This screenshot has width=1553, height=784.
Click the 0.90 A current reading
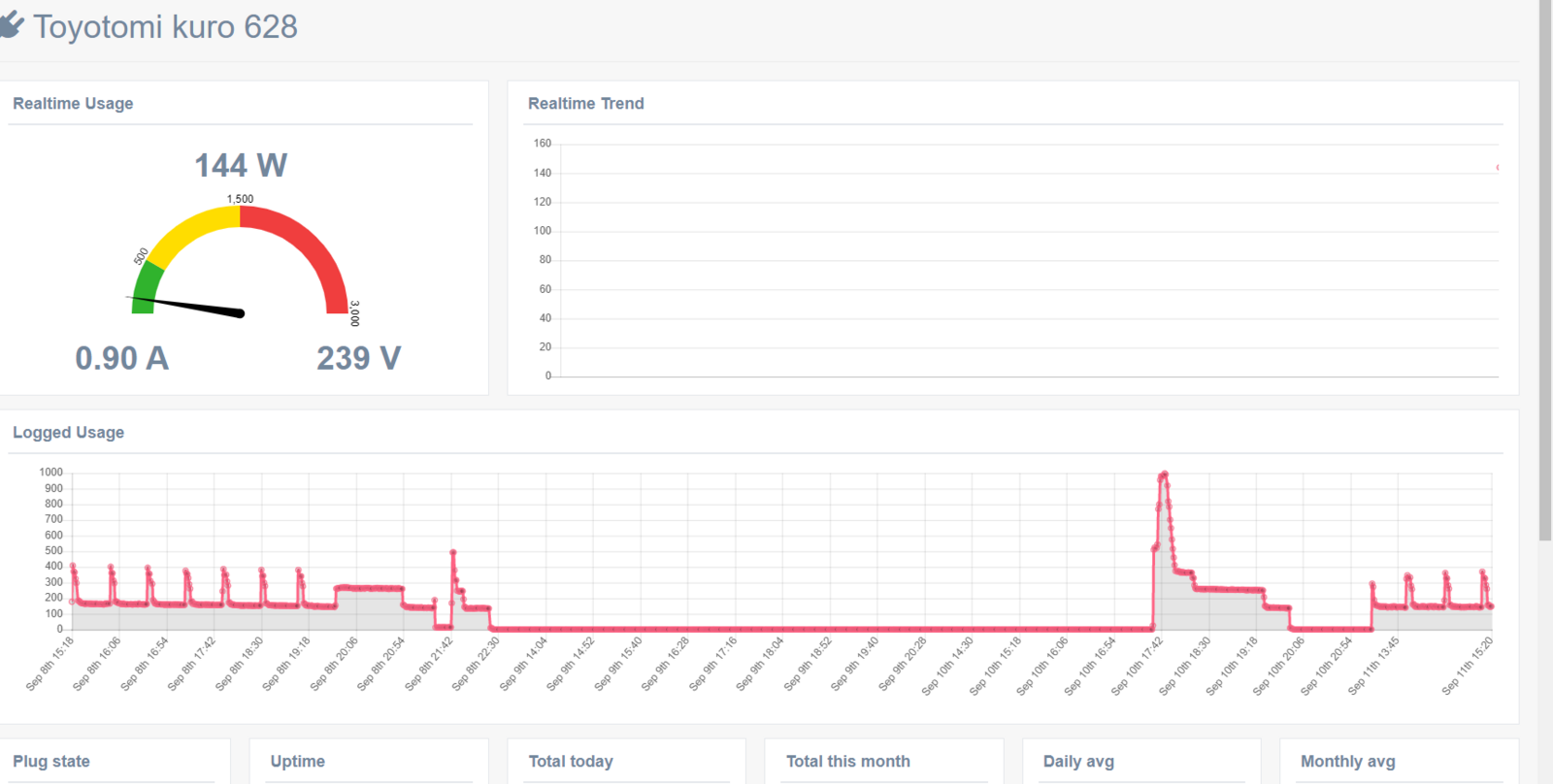(122, 358)
